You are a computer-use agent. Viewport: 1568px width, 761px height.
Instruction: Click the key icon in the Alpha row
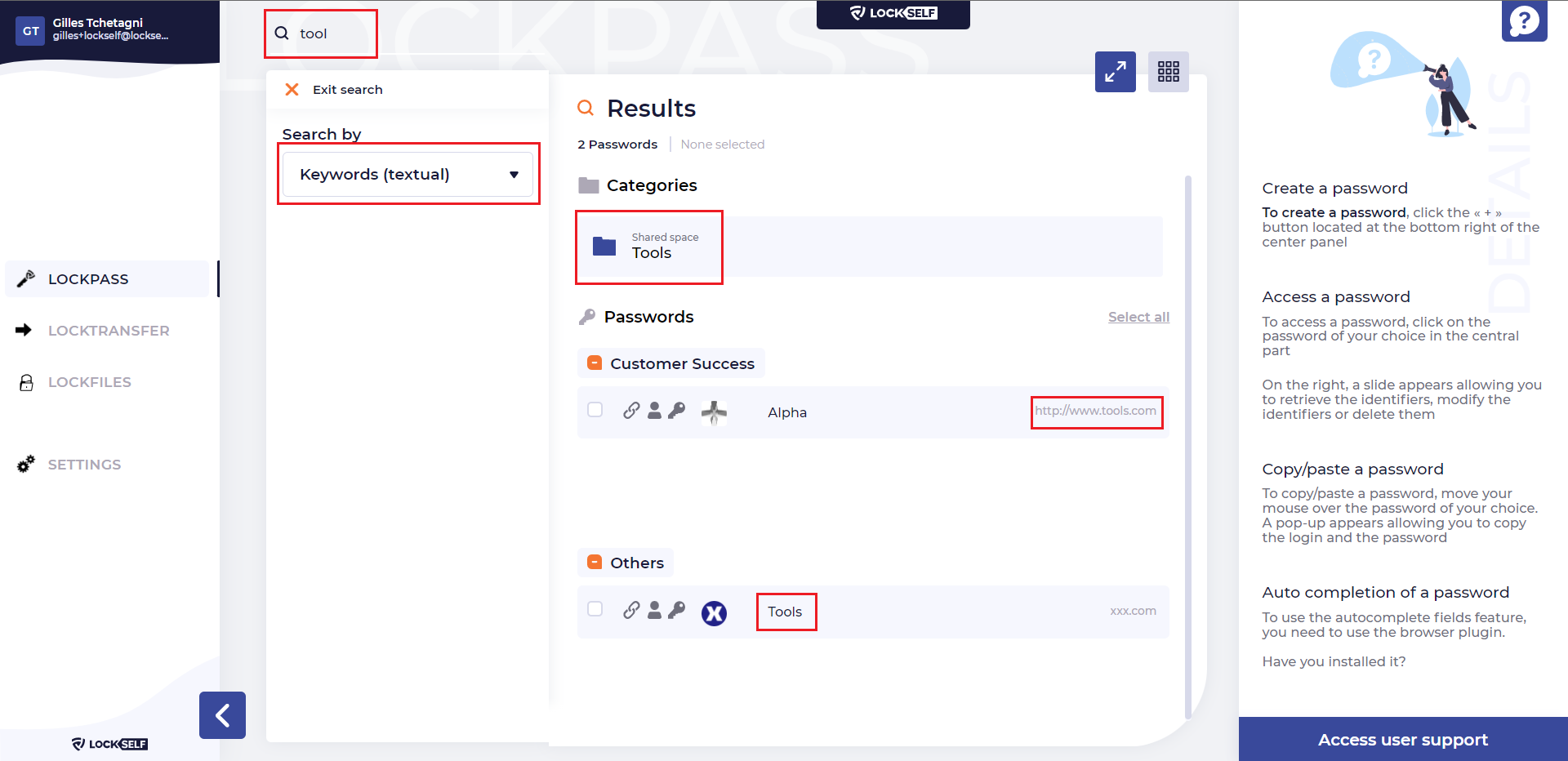coord(676,410)
